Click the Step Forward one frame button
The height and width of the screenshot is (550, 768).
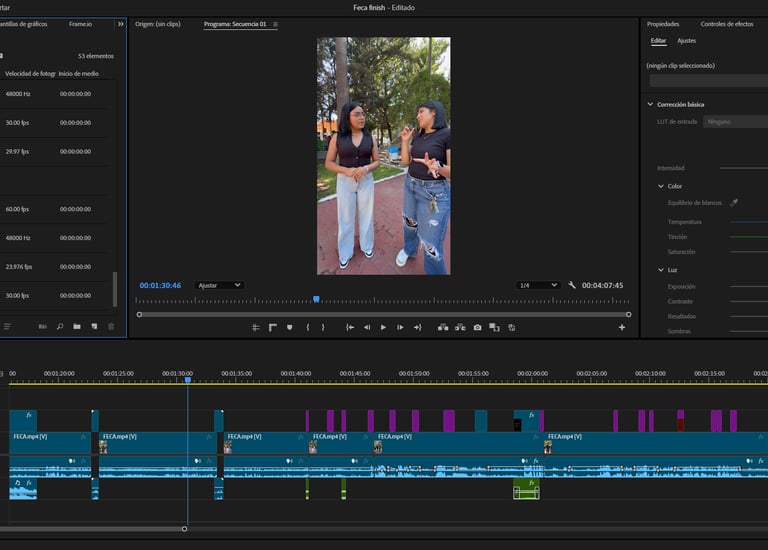(x=400, y=327)
